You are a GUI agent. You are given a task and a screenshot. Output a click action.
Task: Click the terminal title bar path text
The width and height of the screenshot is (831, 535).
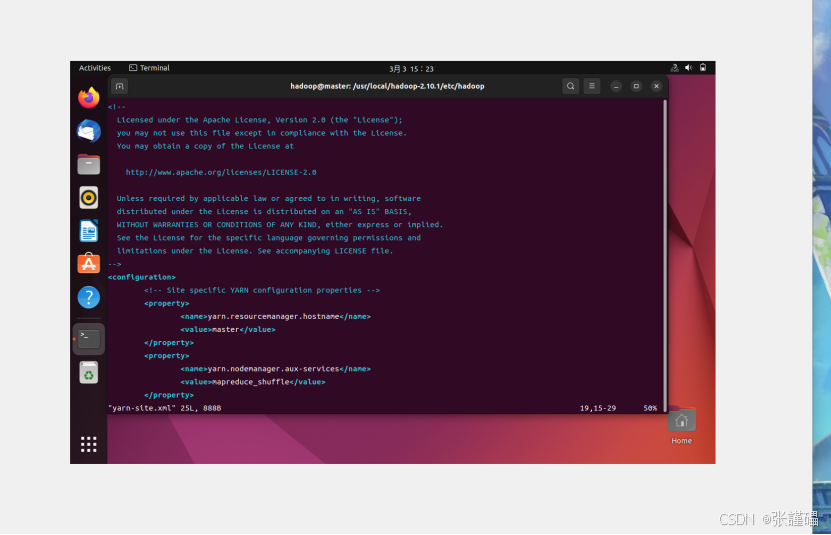click(387, 86)
